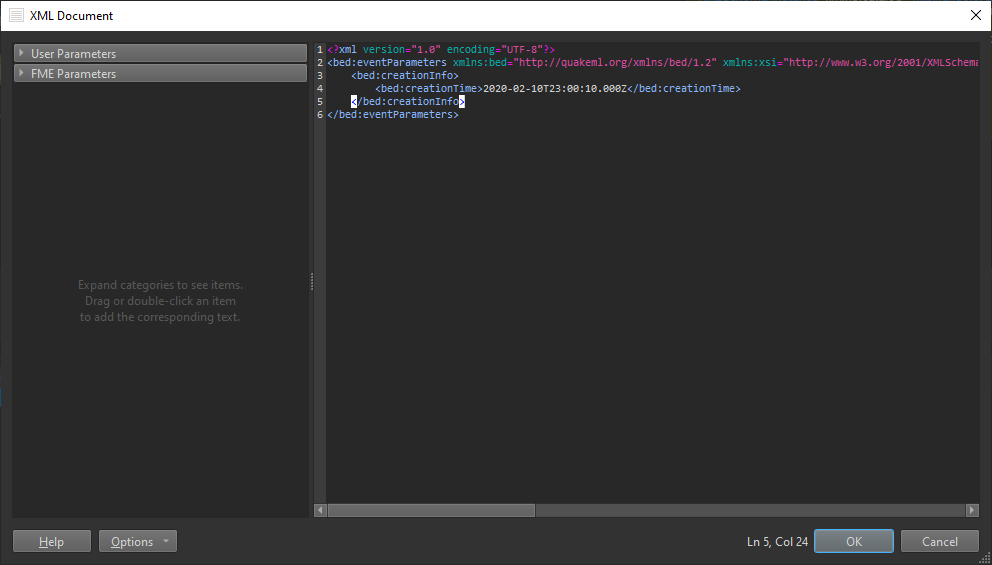Click the horizontal scrollbar thumb
This screenshot has width=992, height=565.
(x=431, y=510)
